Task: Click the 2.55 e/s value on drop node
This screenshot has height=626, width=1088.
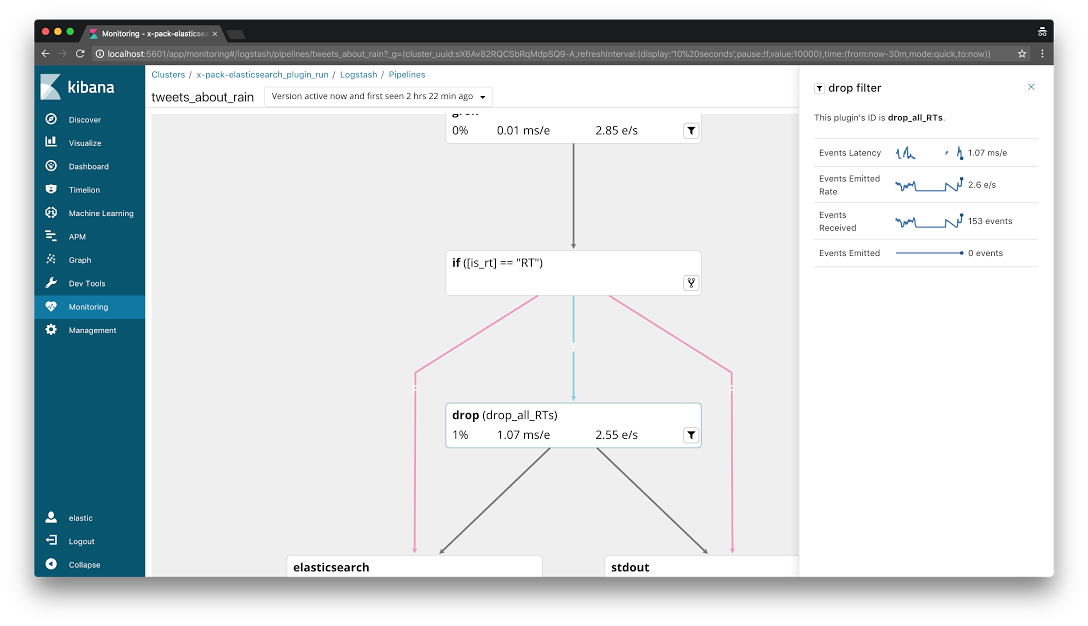Action: [616, 434]
